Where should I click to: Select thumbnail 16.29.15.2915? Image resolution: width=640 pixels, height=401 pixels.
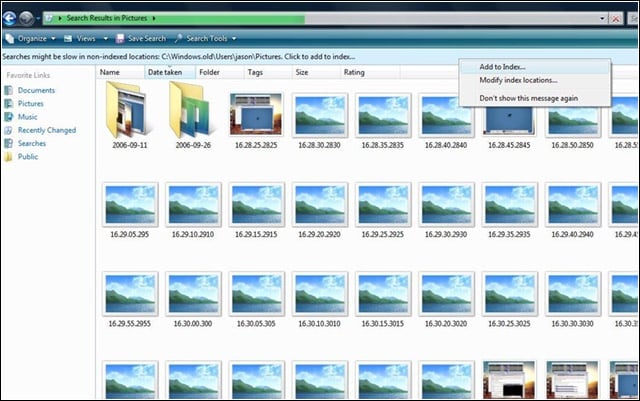tap(256, 205)
